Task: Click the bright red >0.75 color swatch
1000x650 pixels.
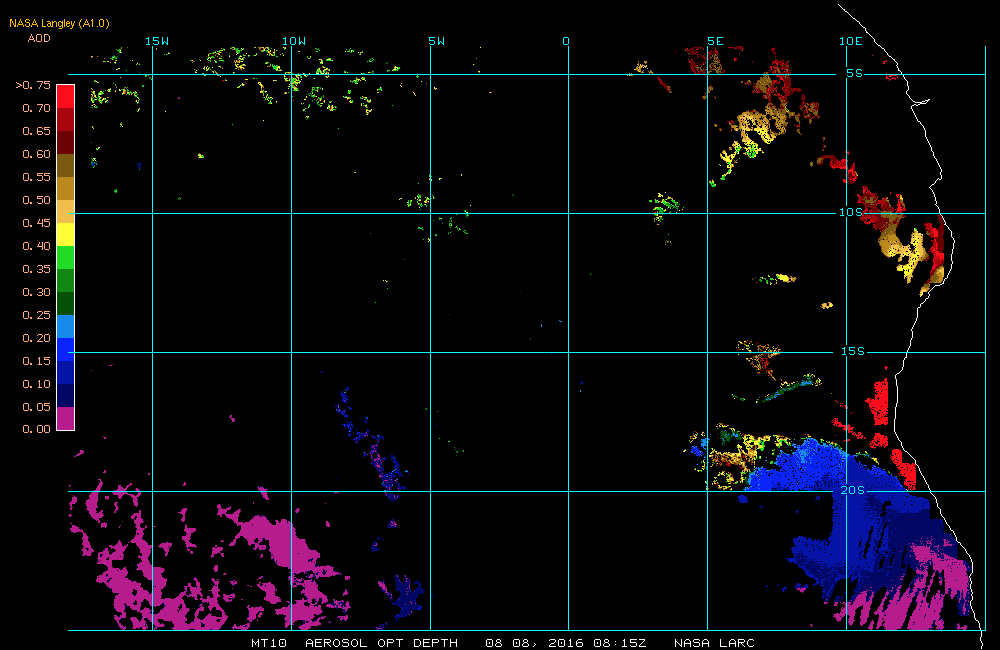Action: 66,96
